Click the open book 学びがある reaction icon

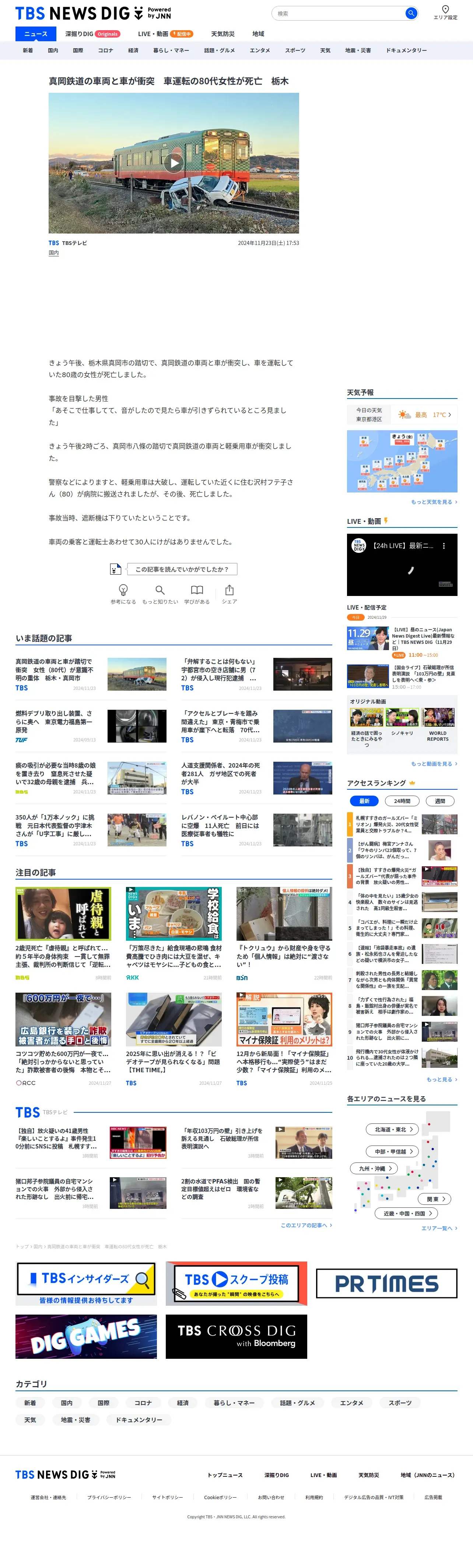pyautogui.click(x=197, y=590)
